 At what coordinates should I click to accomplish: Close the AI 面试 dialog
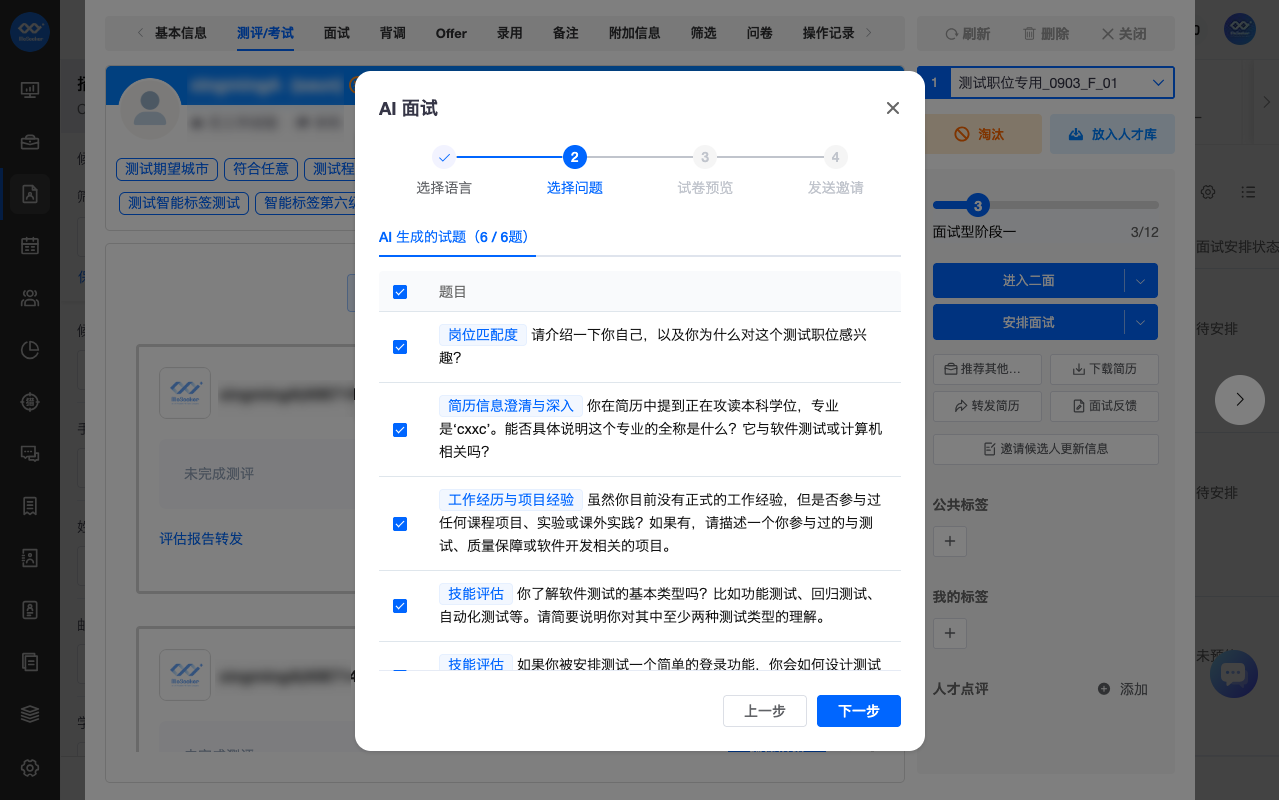(x=893, y=108)
